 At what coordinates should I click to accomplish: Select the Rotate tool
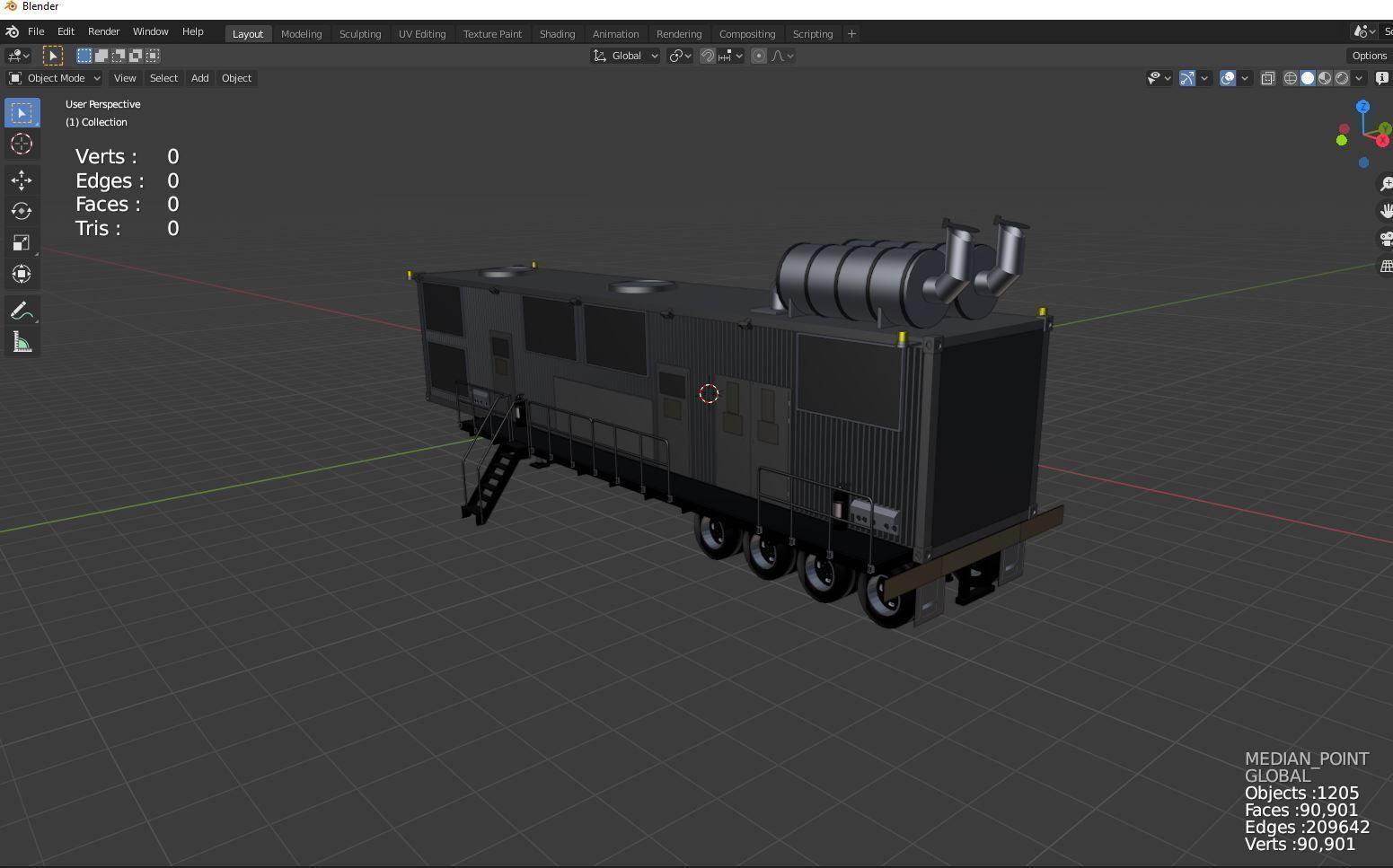[x=22, y=212]
